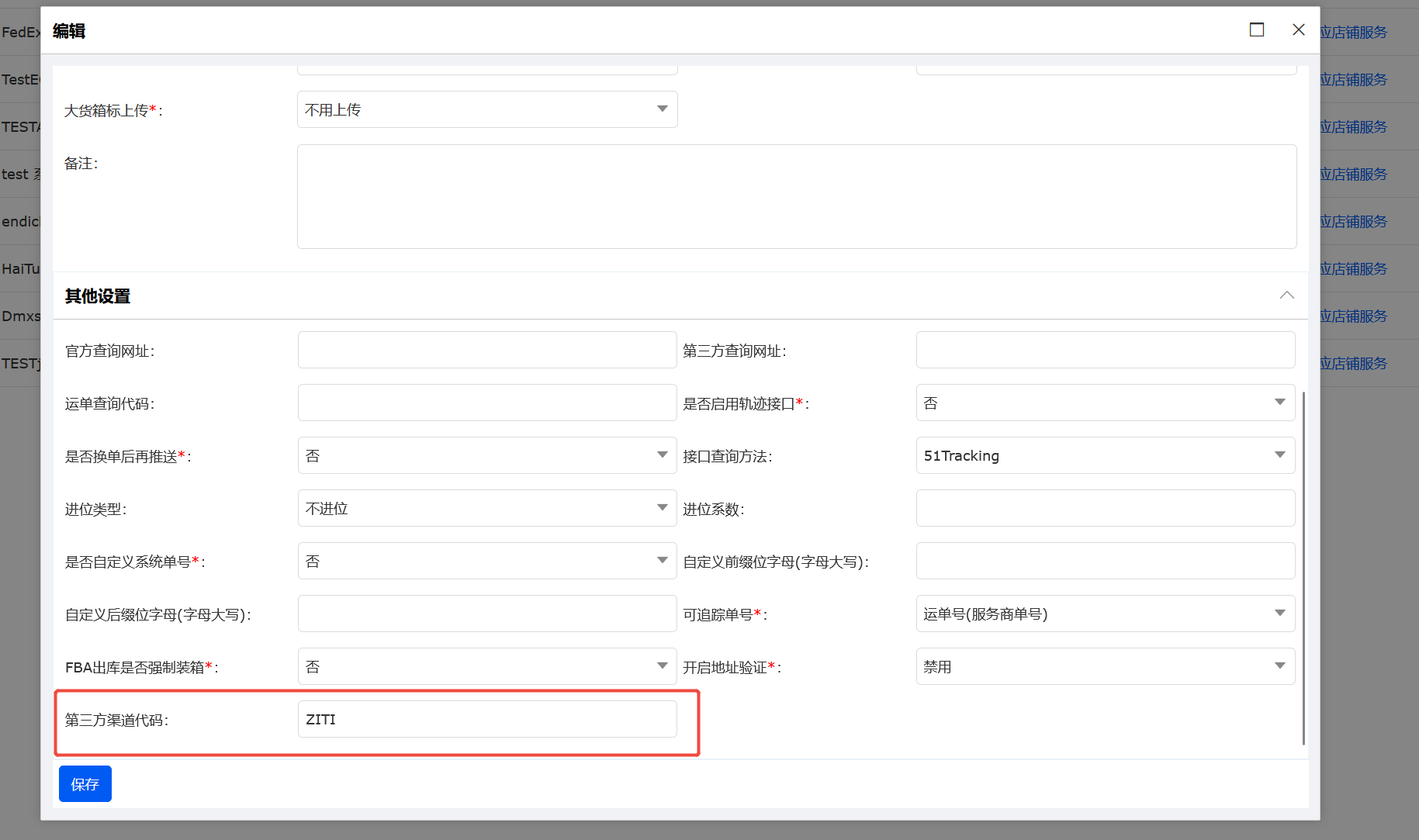Click the 大货箱标上传 label
The width and height of the screenshot is (1419, 840).
click(113, 110)
